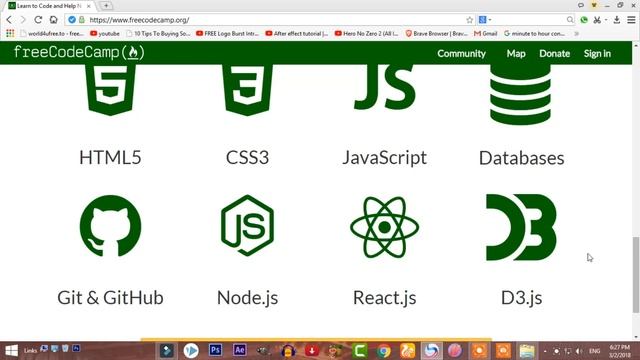Image resolution: width=640 pixels, height=360 pixels.
Task: Open FREE Logo Burst Intro bookmark
Action: coord(228,33)
